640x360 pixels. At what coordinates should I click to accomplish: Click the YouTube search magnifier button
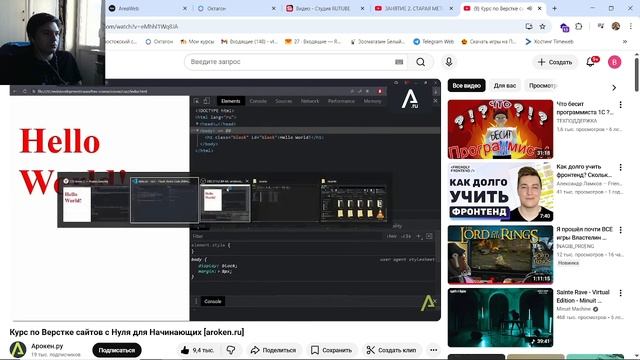(x=420, y=62)
